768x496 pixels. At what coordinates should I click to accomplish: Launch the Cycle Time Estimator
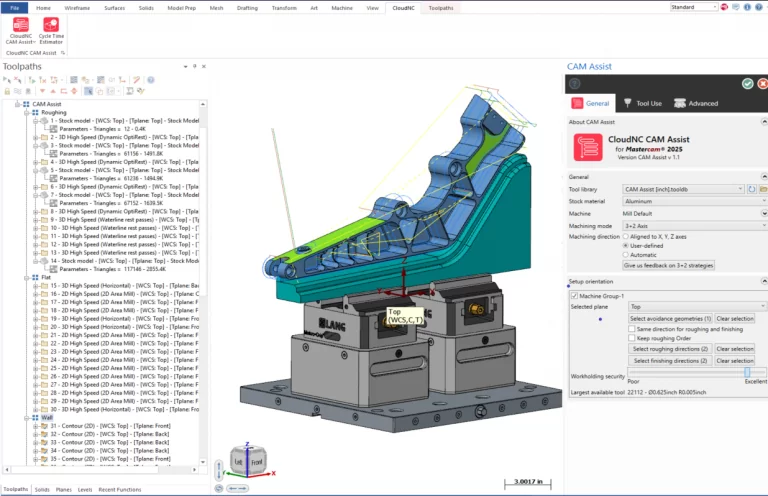coord(50,25)
